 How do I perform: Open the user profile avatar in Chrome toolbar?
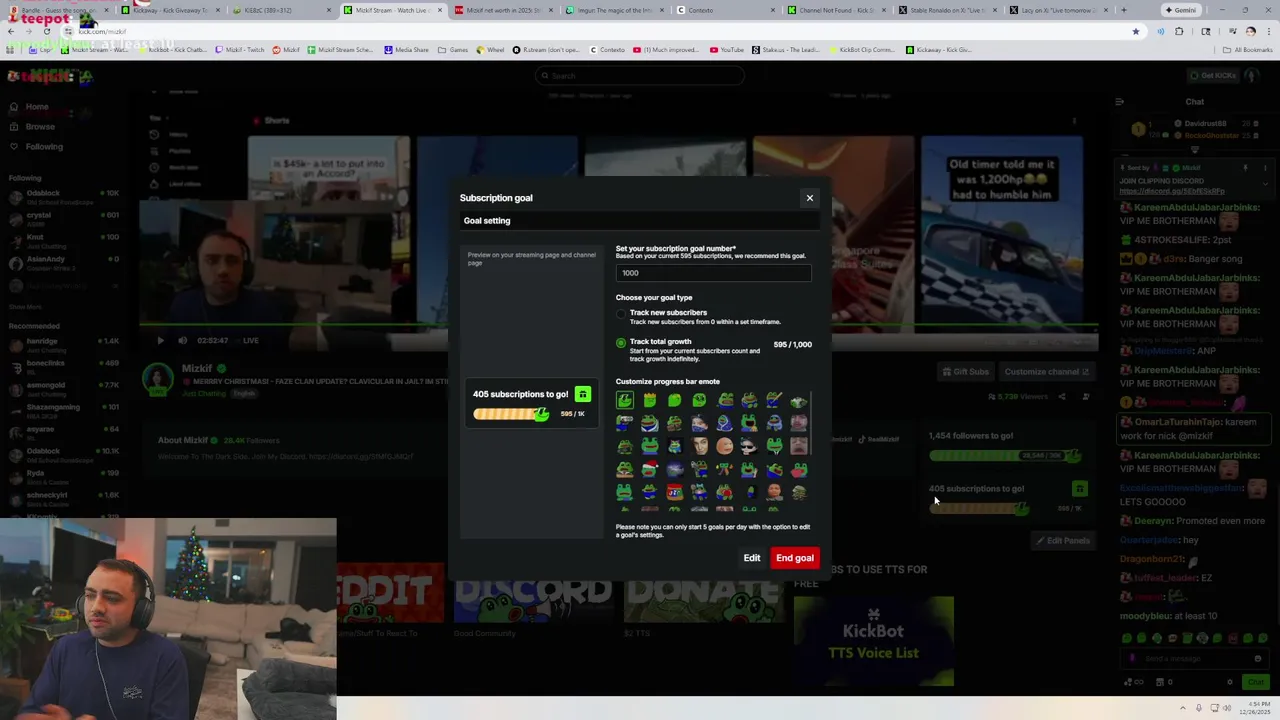[1250, 31]
